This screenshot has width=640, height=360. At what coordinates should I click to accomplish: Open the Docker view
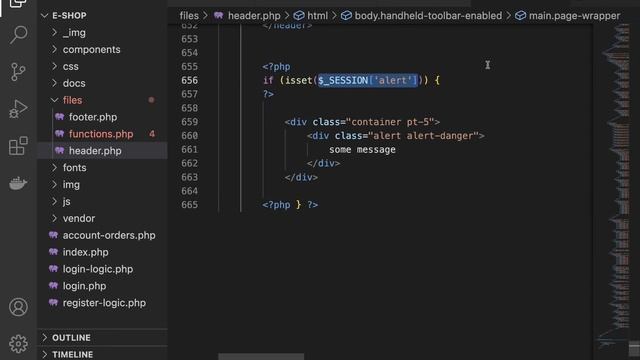pyautogui.click(x=18, y=183)
